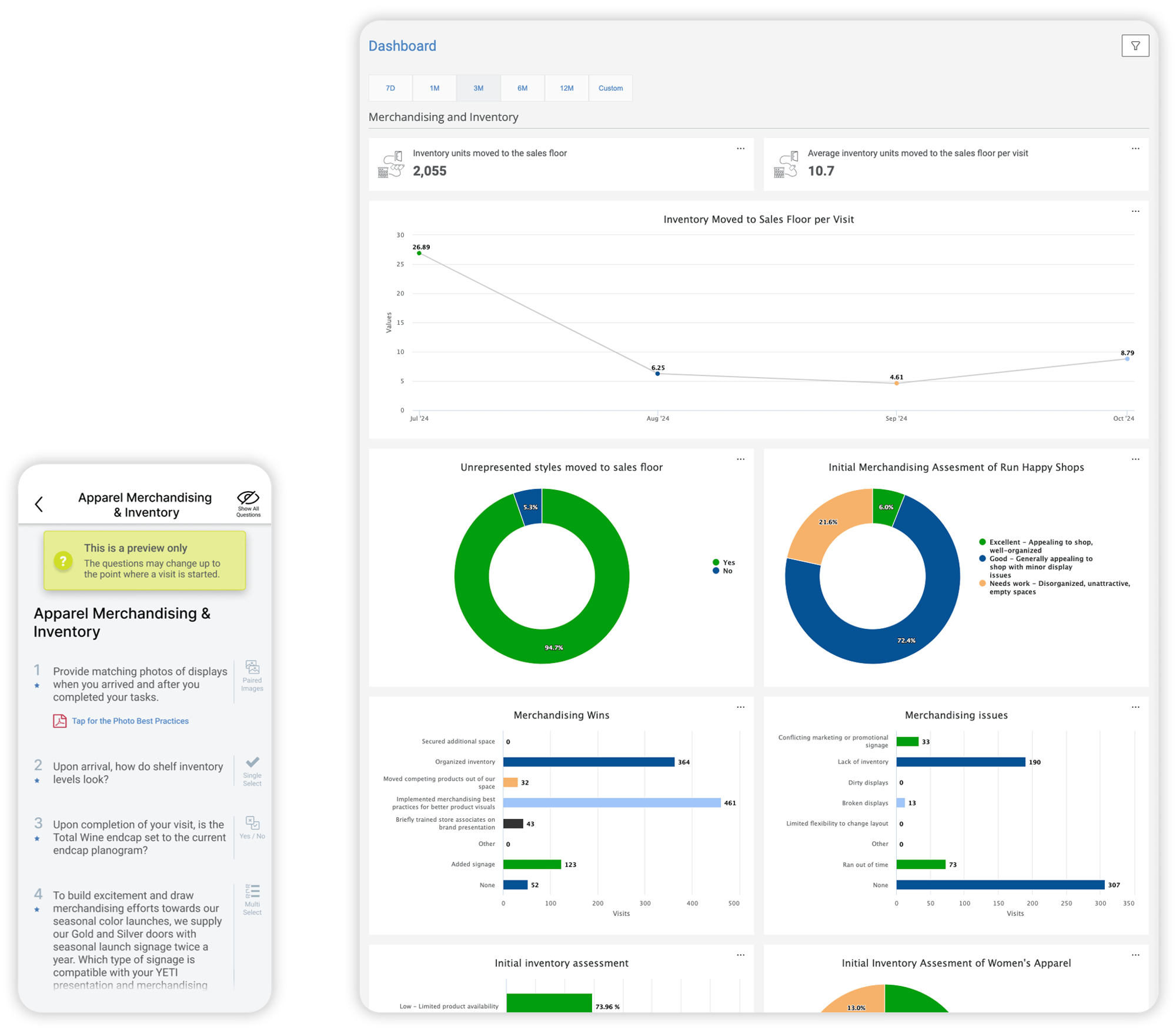
Task: Select the 7D time range tab
Action: (390, 88)
